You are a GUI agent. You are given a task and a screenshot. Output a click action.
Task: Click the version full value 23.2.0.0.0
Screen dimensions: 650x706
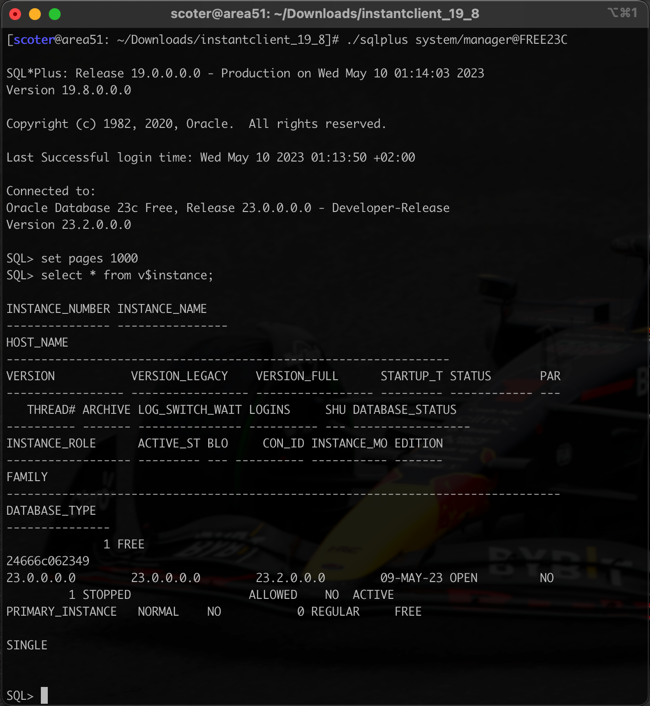(290, 578)
